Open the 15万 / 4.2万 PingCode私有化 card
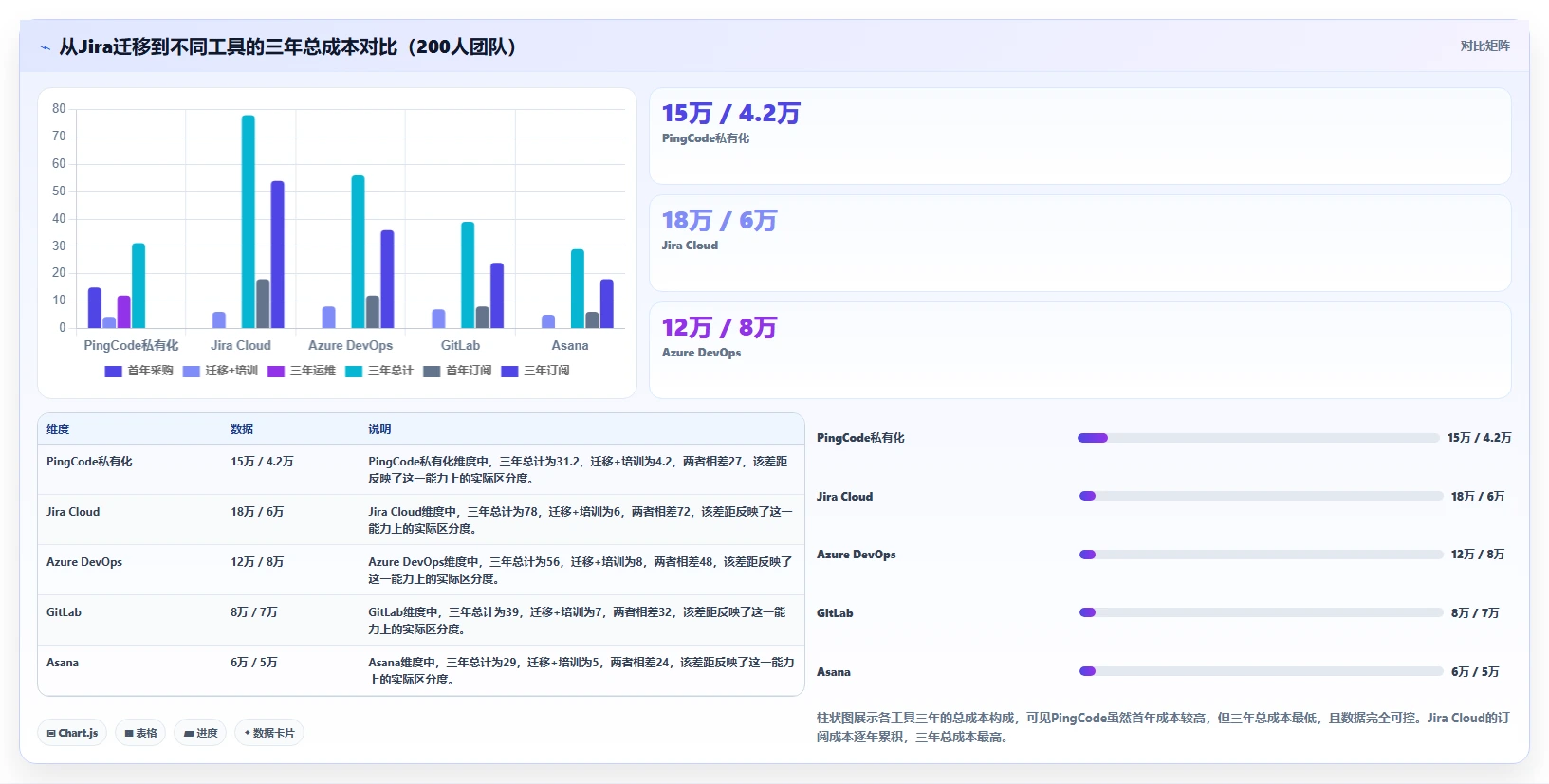The image size is (1549, 784). (1079, 137)
